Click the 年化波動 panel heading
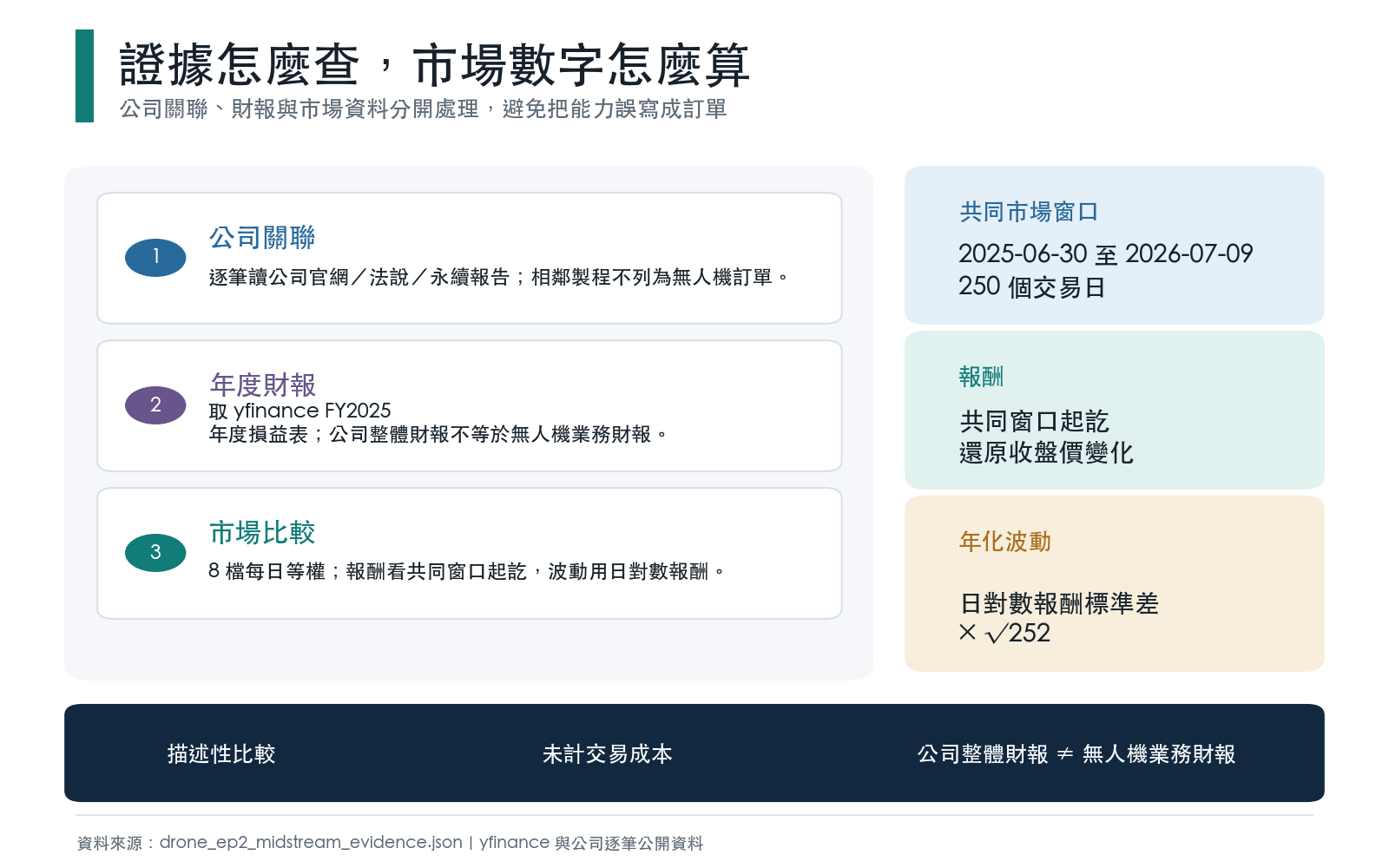Image resolution: width=1389 pixels, height=868 pixels. click(x=1005, y=542)
